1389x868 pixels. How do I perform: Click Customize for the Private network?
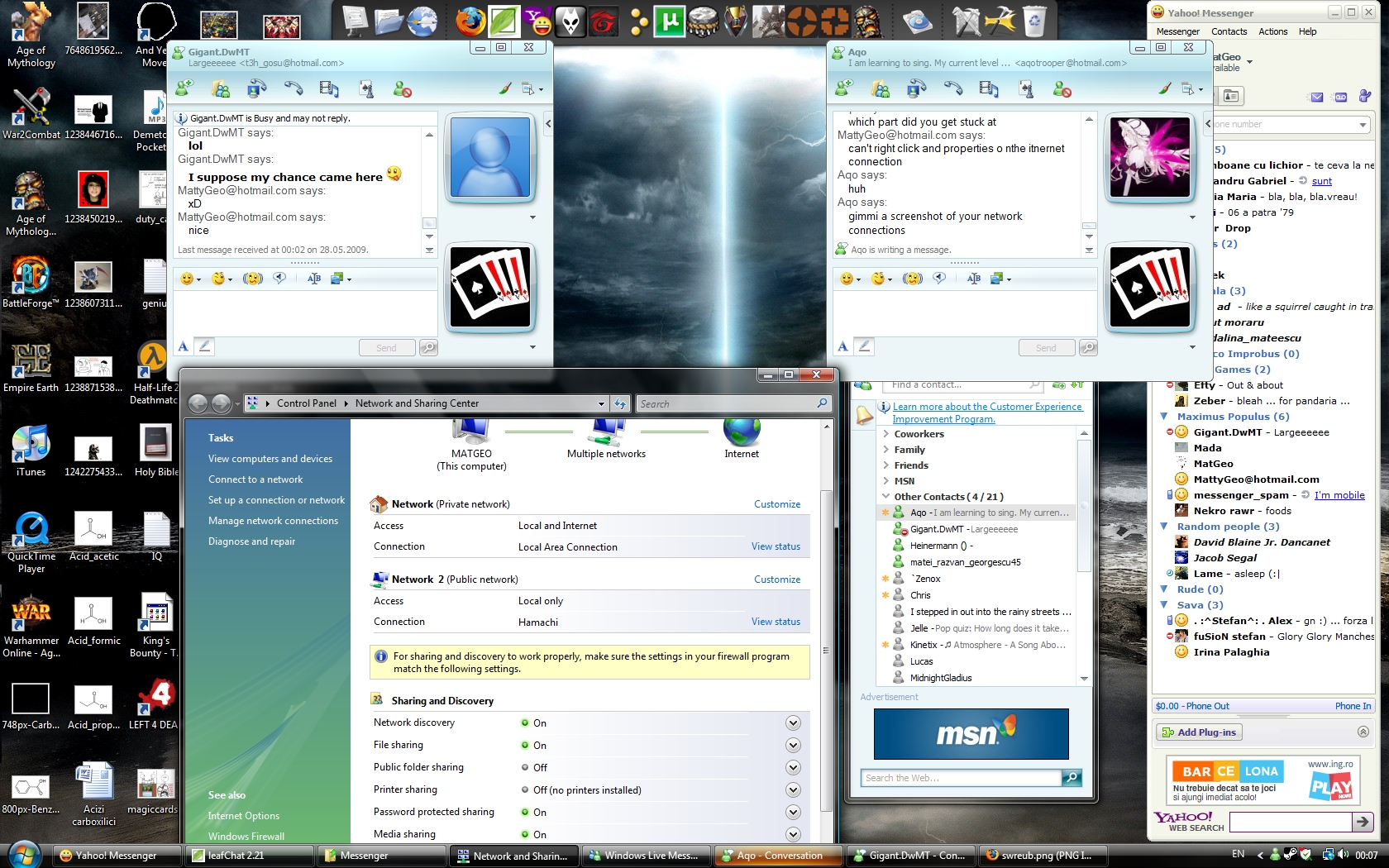(777, 504)
